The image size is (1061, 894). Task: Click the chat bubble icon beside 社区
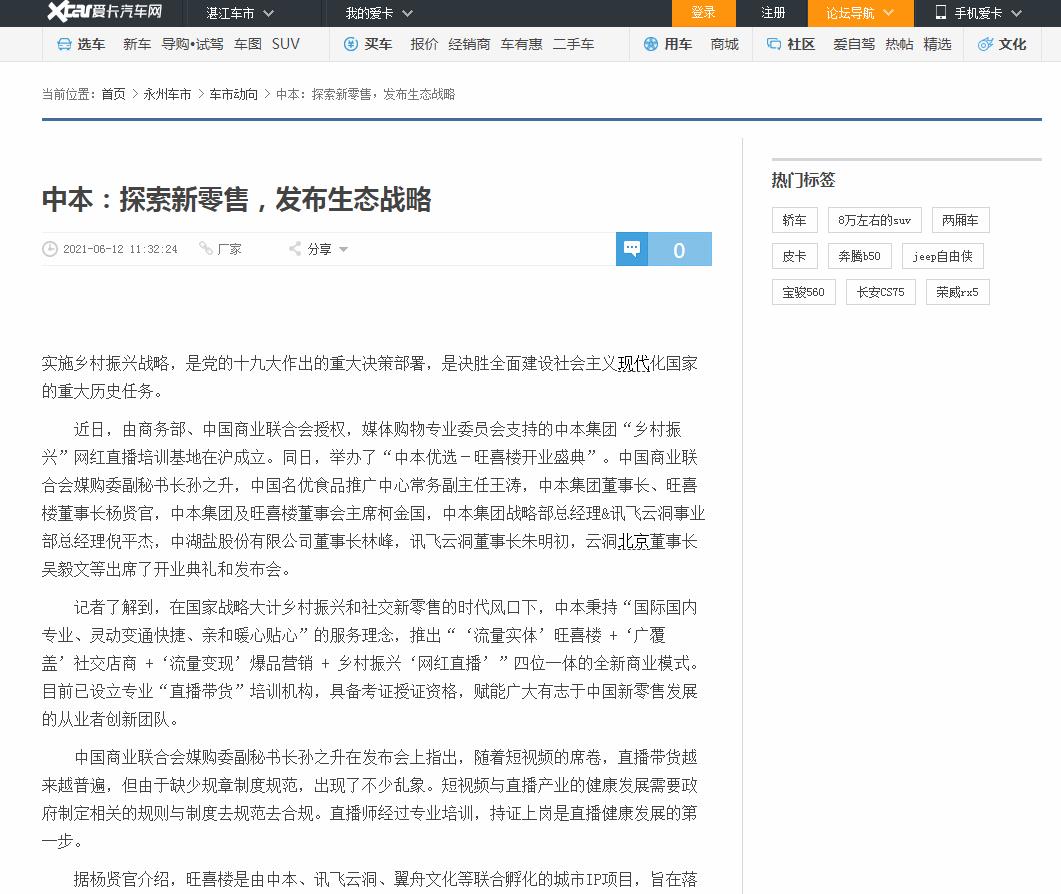(773, 44)
